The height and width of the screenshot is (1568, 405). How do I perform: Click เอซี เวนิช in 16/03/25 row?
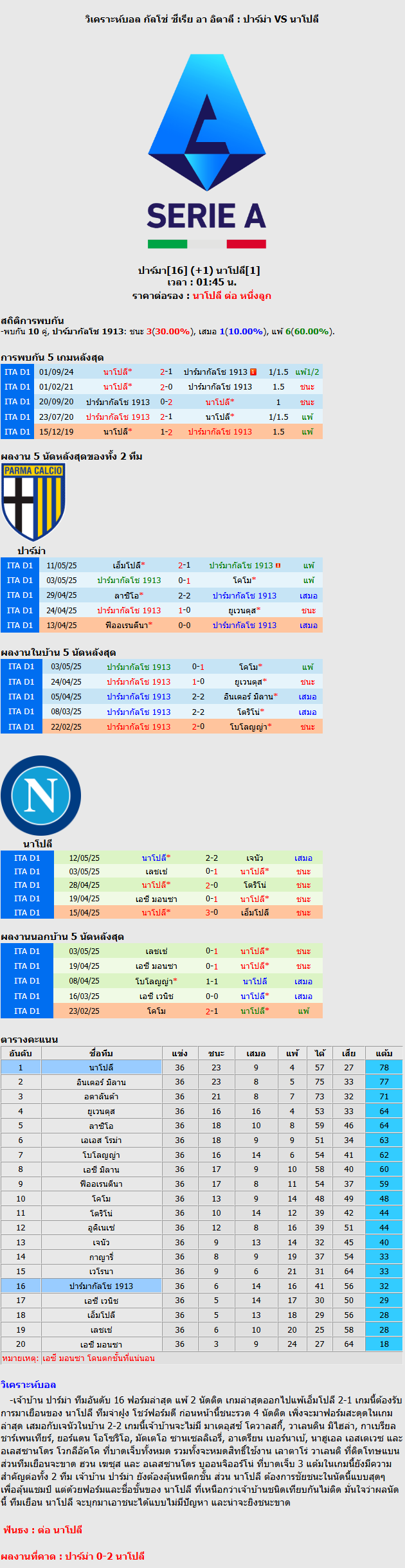(156, 996)
